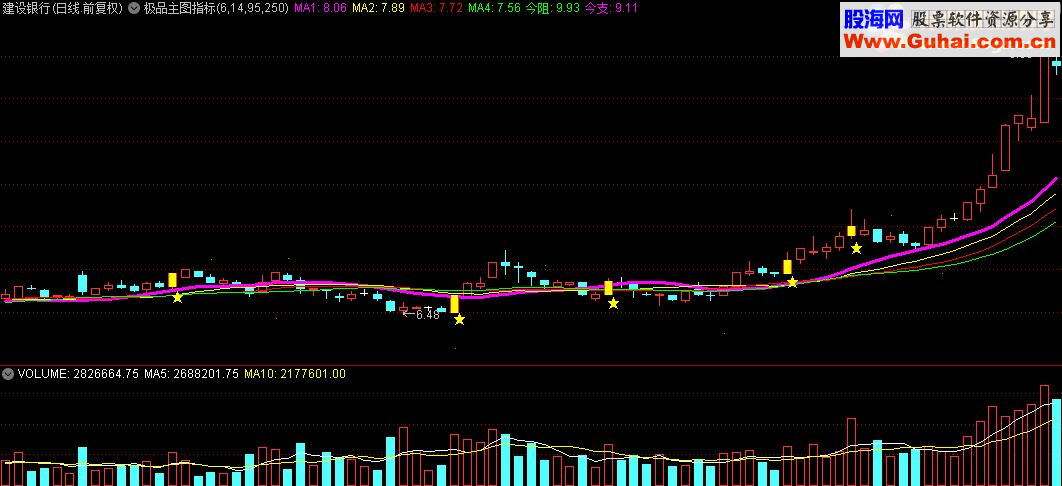Click the MA5: 2688201.75 volume average
1062x486 pixels.
click(x=191, y=374)
